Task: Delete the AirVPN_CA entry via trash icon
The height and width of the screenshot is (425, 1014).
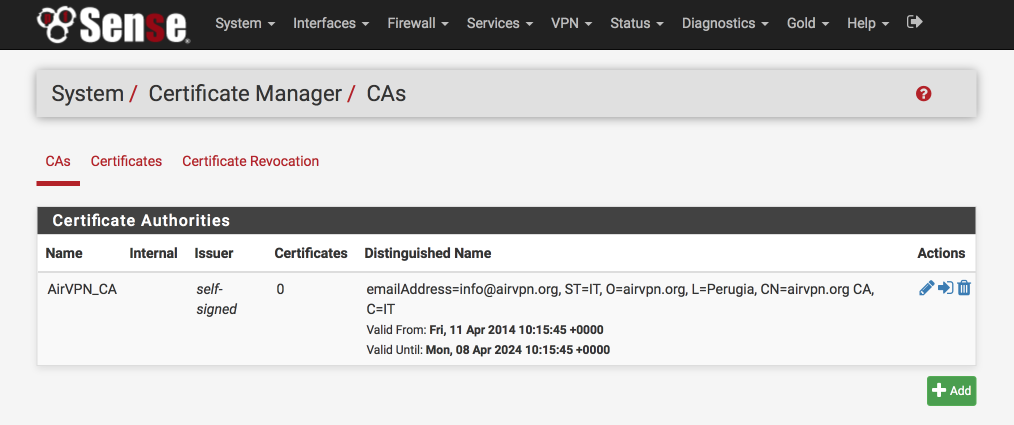Action: (x=964, y=288)
